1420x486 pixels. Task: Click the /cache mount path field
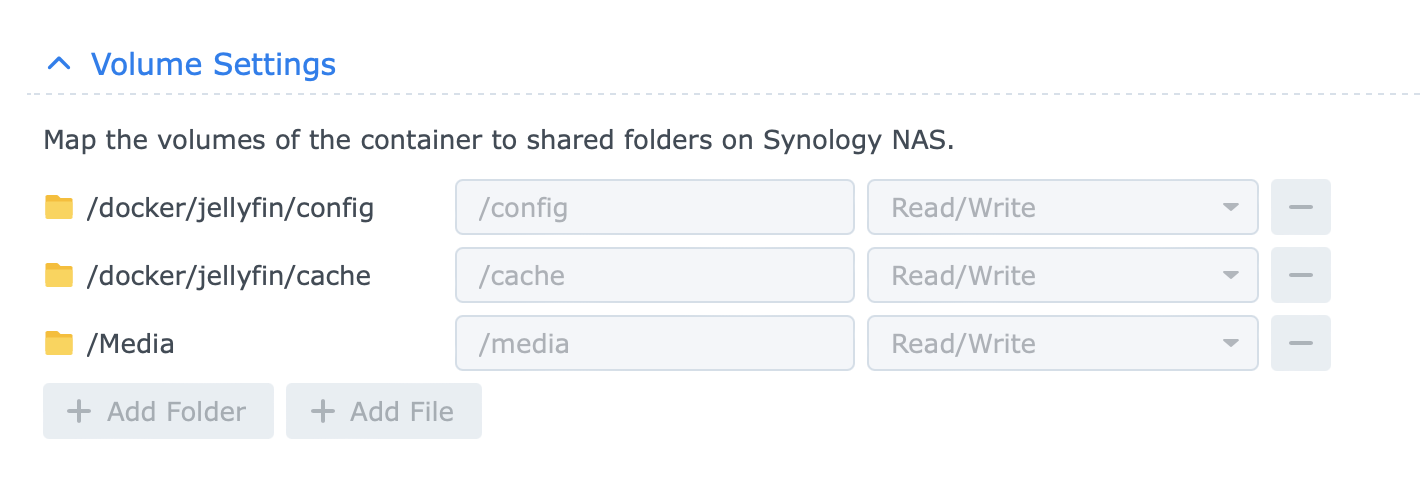coord(654,276)
